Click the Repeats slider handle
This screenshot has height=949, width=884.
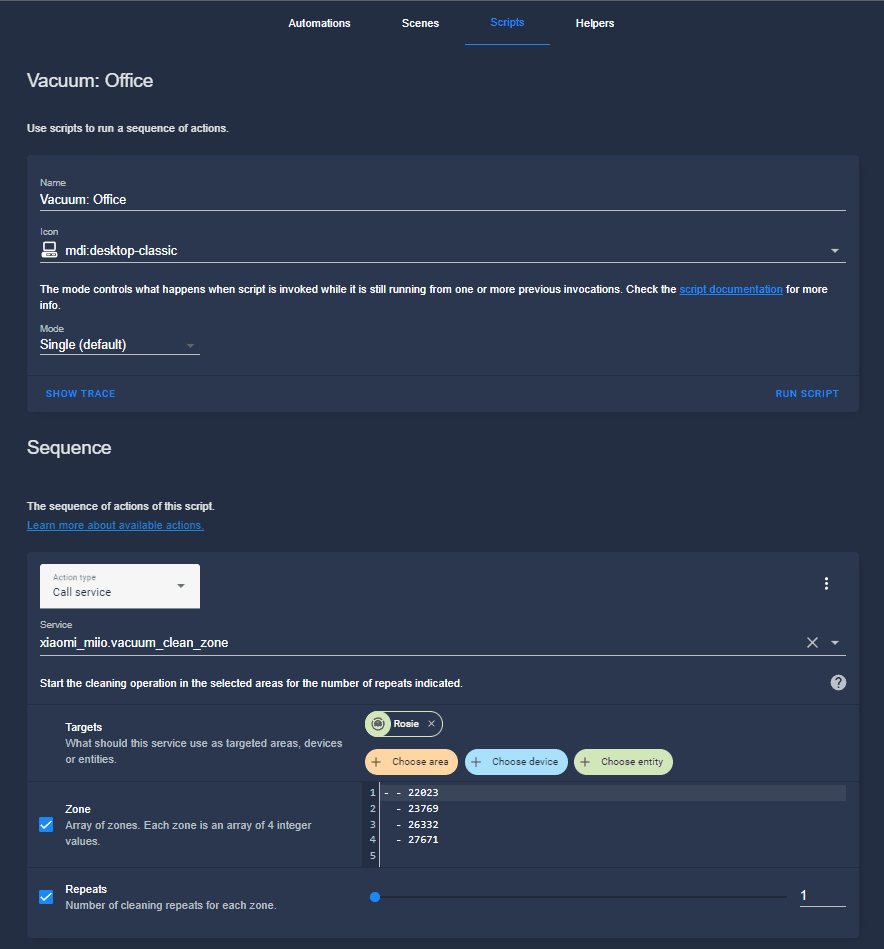375,897
